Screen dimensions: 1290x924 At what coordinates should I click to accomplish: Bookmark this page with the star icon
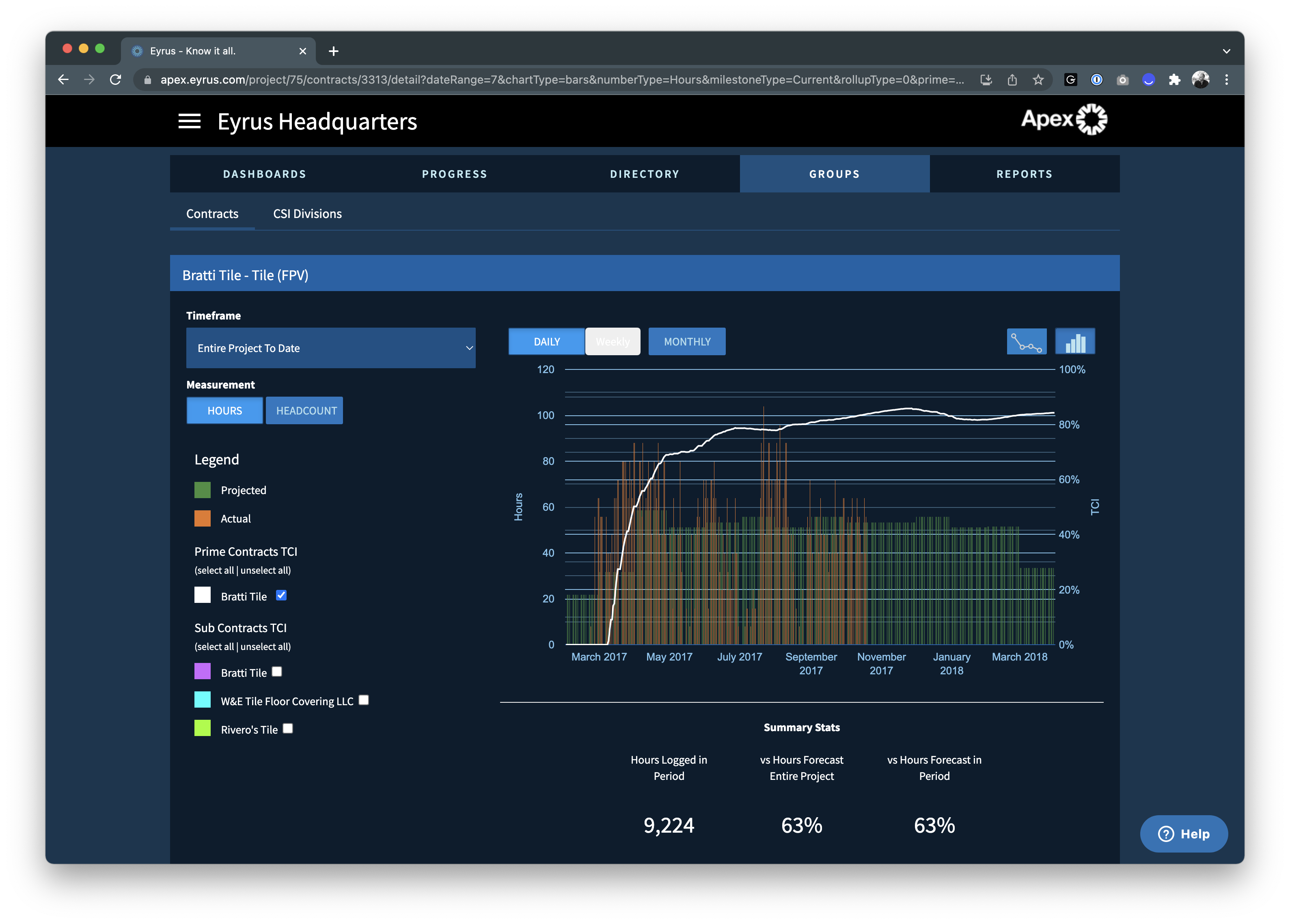point(1038,80)
